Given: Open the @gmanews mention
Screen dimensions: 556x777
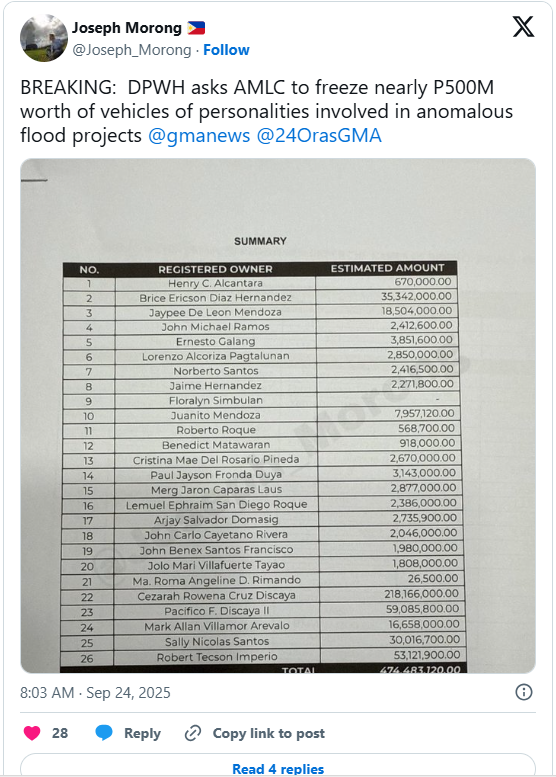Looking at the screenshot, I should [x=199, y=135].
